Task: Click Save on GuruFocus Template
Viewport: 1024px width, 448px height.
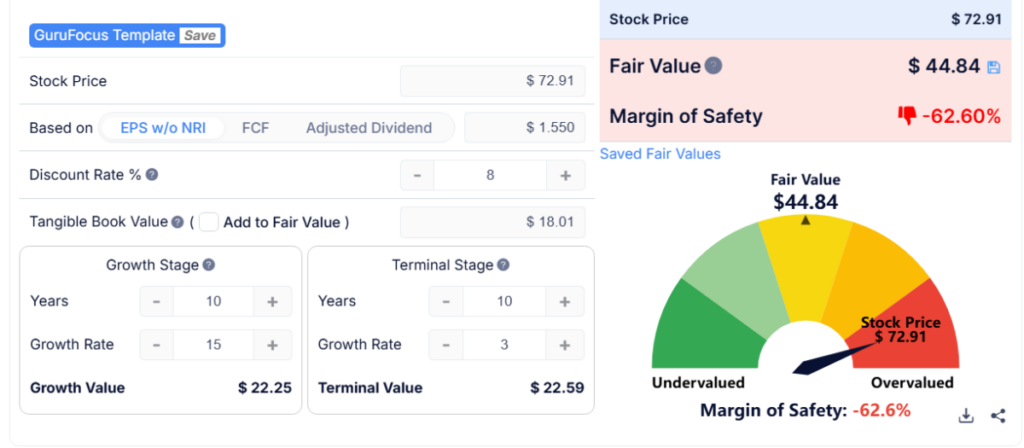Action: (198, 36)
